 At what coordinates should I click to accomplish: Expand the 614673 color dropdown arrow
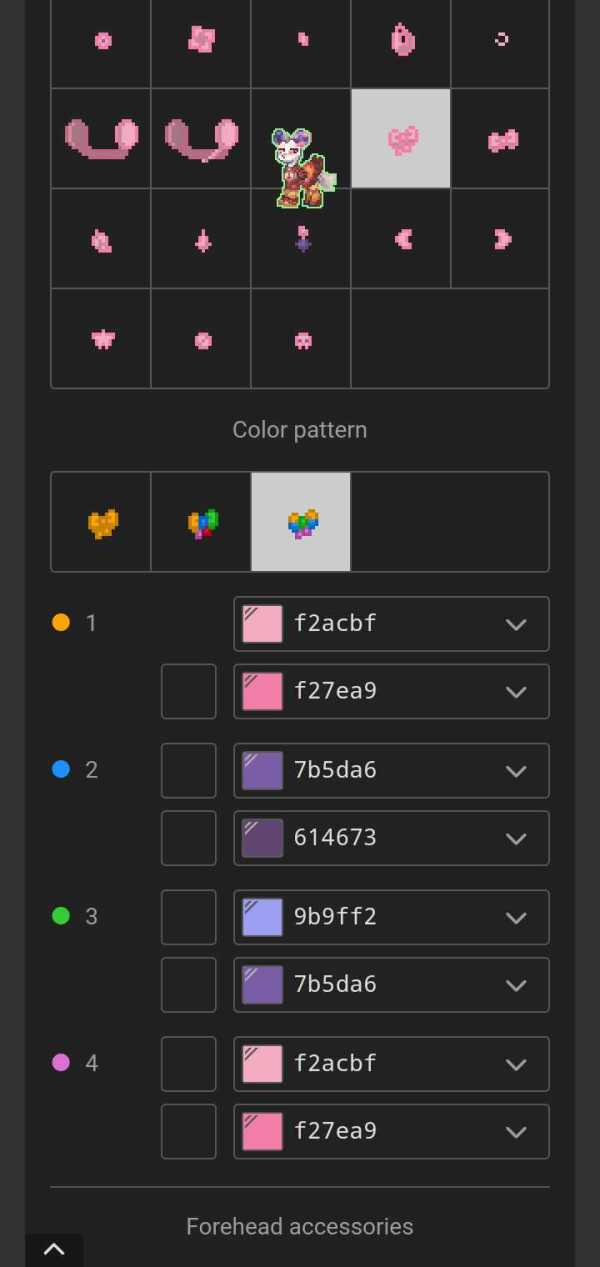tap(516, 838)
